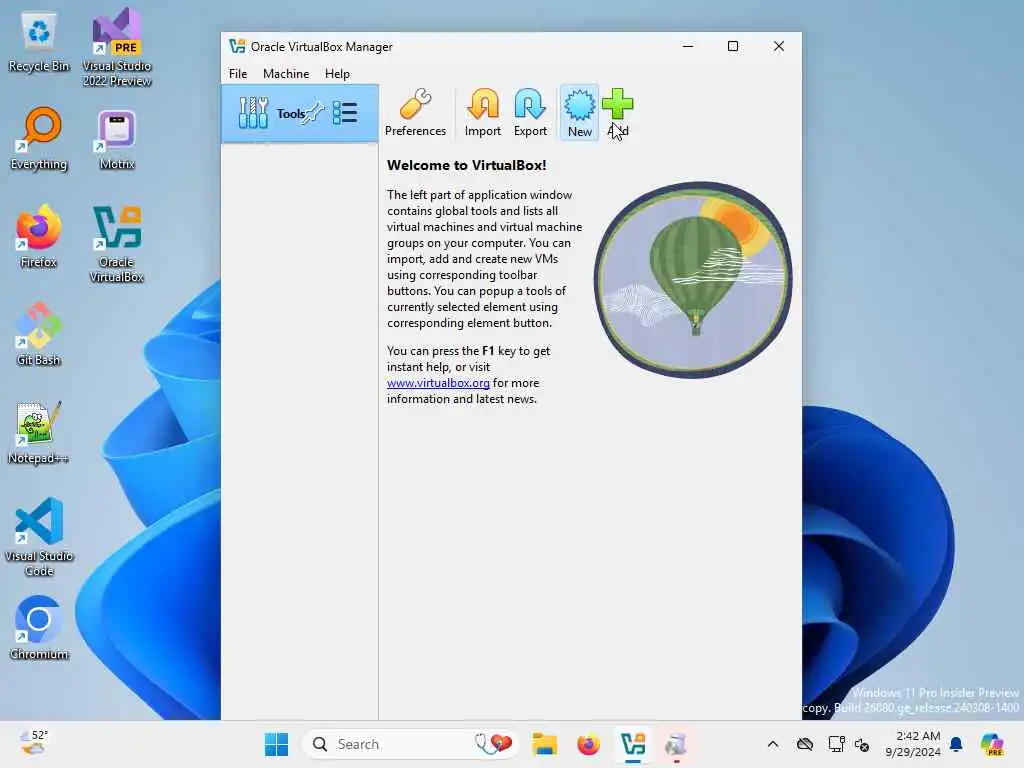This screenshot has width=1024, height=768.
Task: Click the VirtualBox title bar logo
Action: tap(237, 46)
